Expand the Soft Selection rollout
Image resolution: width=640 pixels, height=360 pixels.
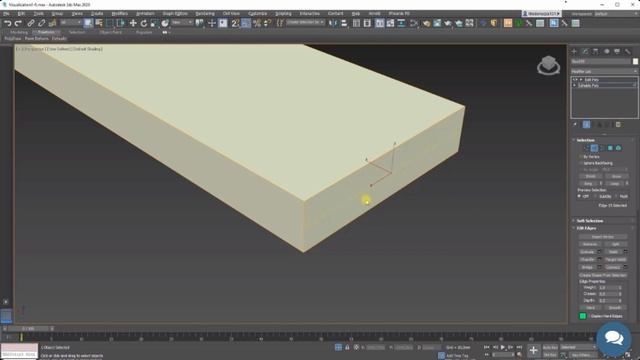pyautogui.click(x=589, y=221)
